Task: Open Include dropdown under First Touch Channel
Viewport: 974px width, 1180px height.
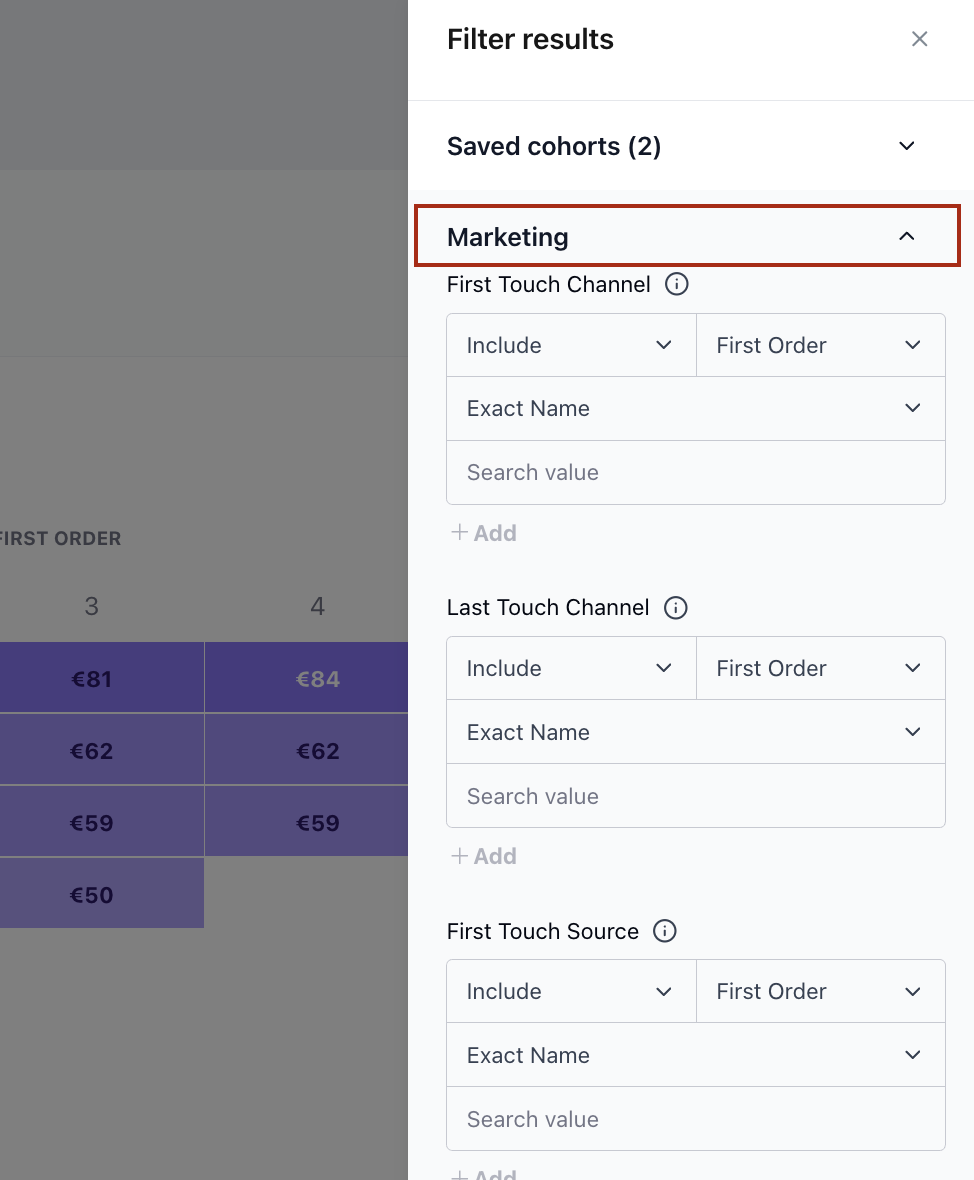Action: 571,346
